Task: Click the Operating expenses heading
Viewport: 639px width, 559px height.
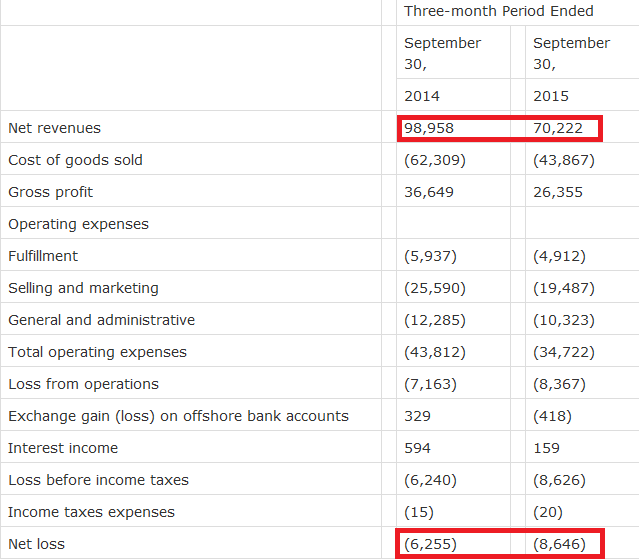Action: (x=78, y=224)
